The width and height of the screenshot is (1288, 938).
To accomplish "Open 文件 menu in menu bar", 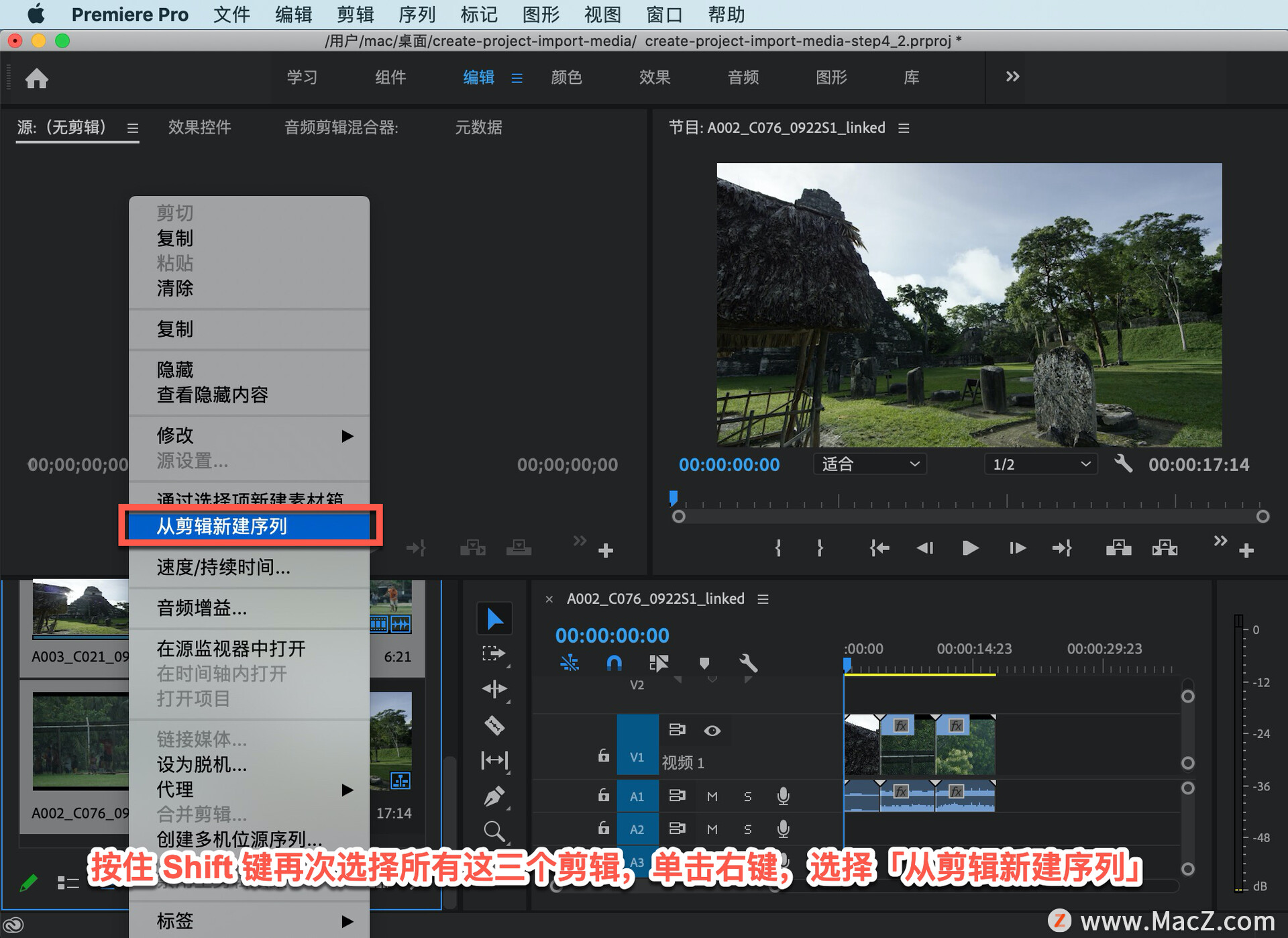I will [x=231, y=14].
